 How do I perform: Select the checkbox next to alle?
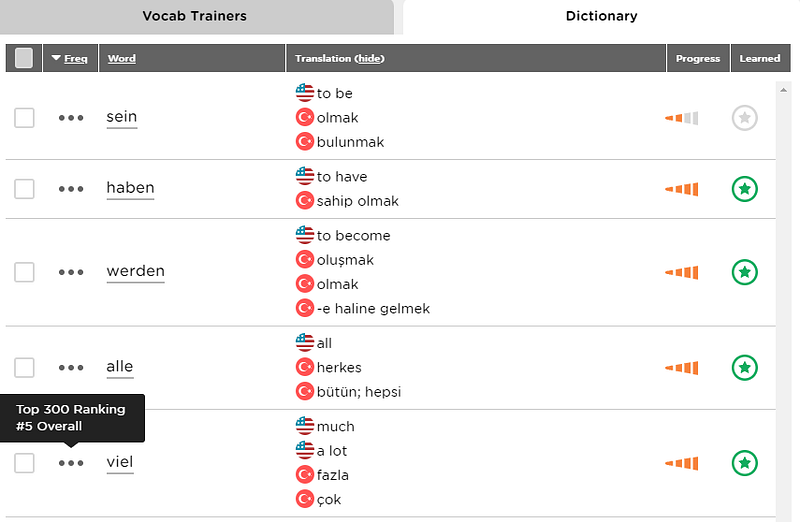pos(24,367)
